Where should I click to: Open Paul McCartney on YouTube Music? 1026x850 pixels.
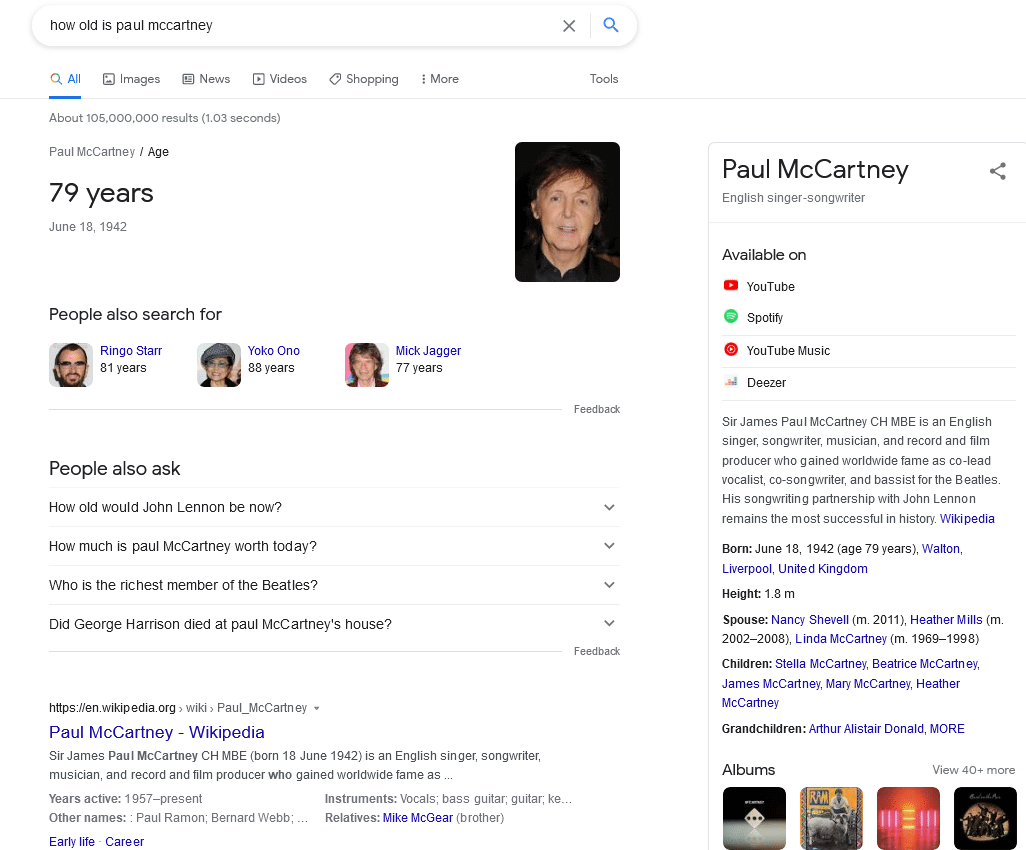tap(787, 350)
